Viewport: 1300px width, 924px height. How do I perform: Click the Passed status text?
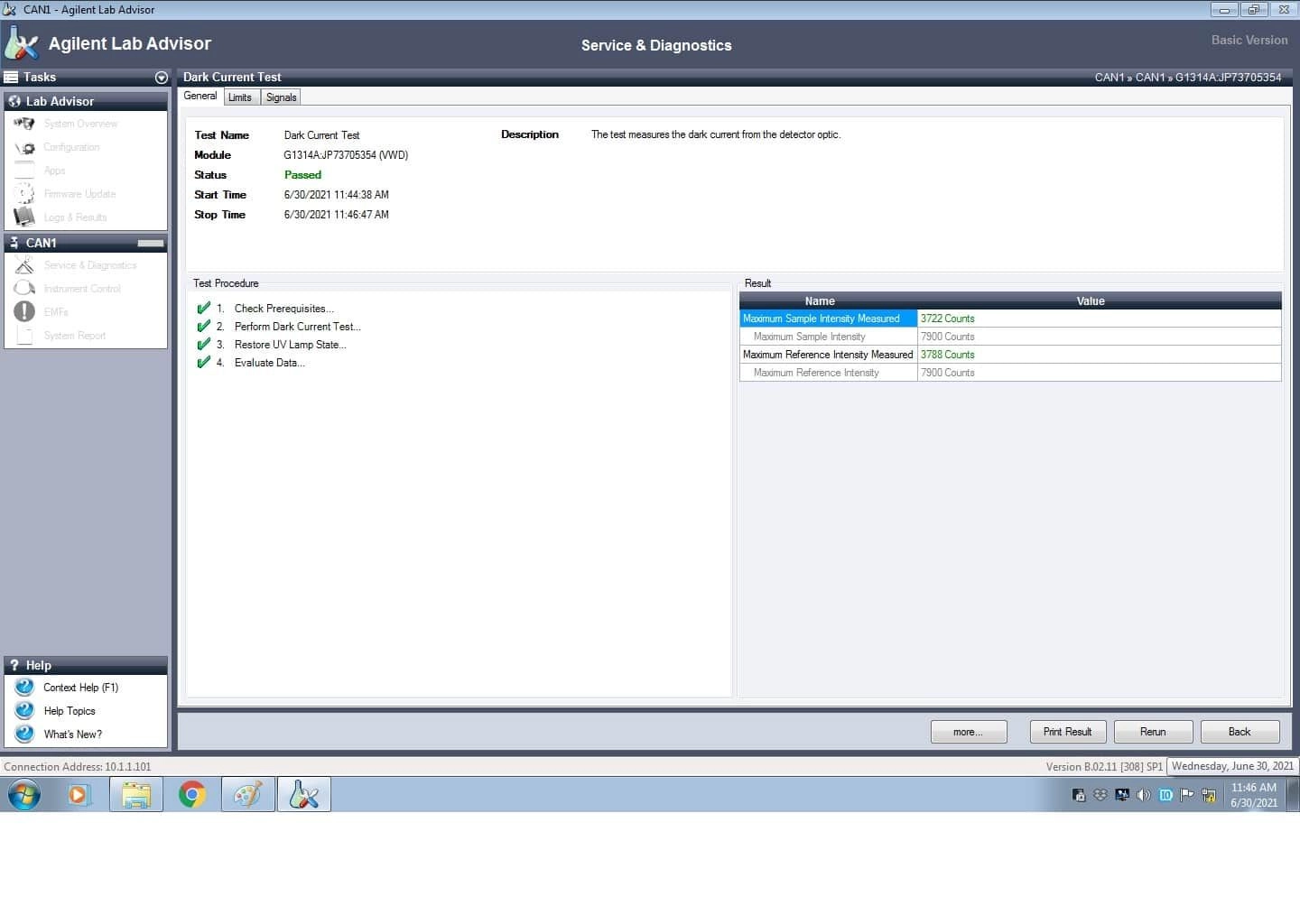coord(302,175)
